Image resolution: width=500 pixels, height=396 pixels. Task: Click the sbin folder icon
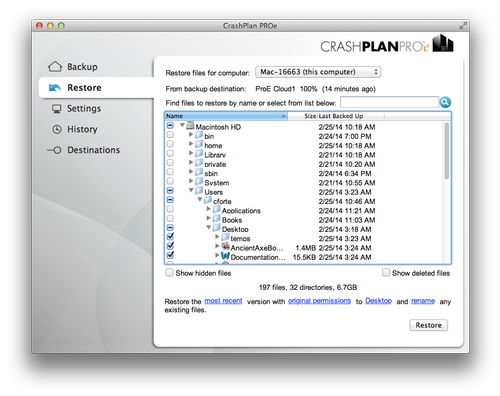(x=199, y=172)
